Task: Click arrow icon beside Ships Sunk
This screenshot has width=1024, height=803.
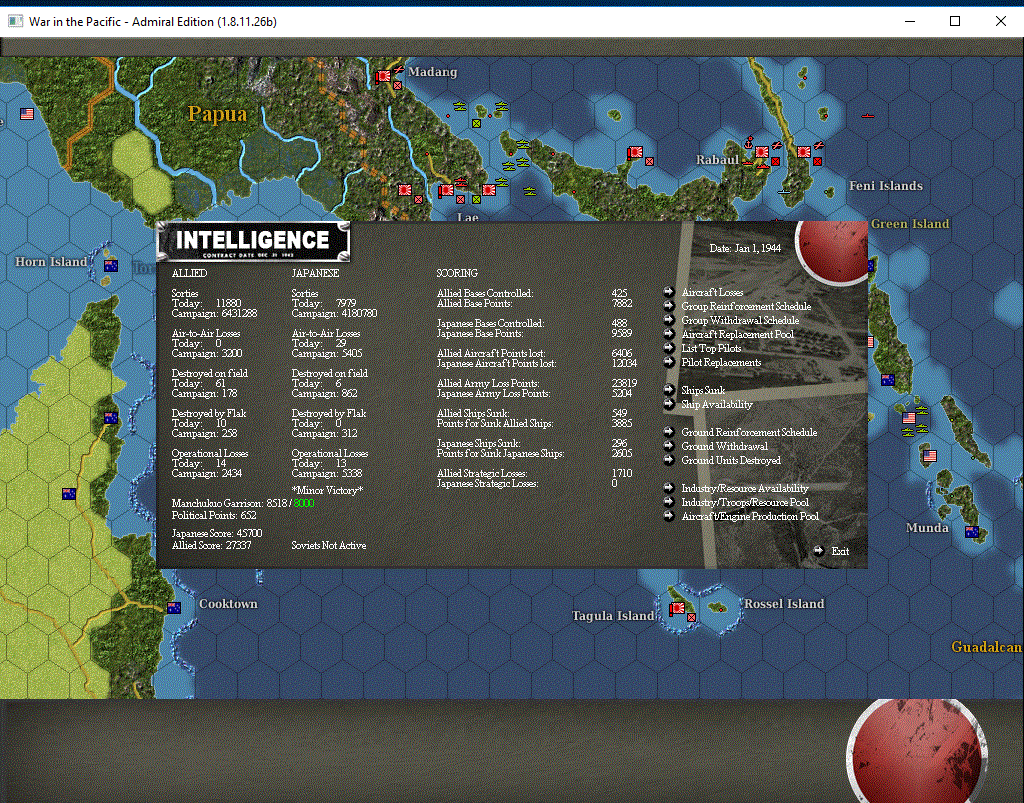Action: point(669,390)
